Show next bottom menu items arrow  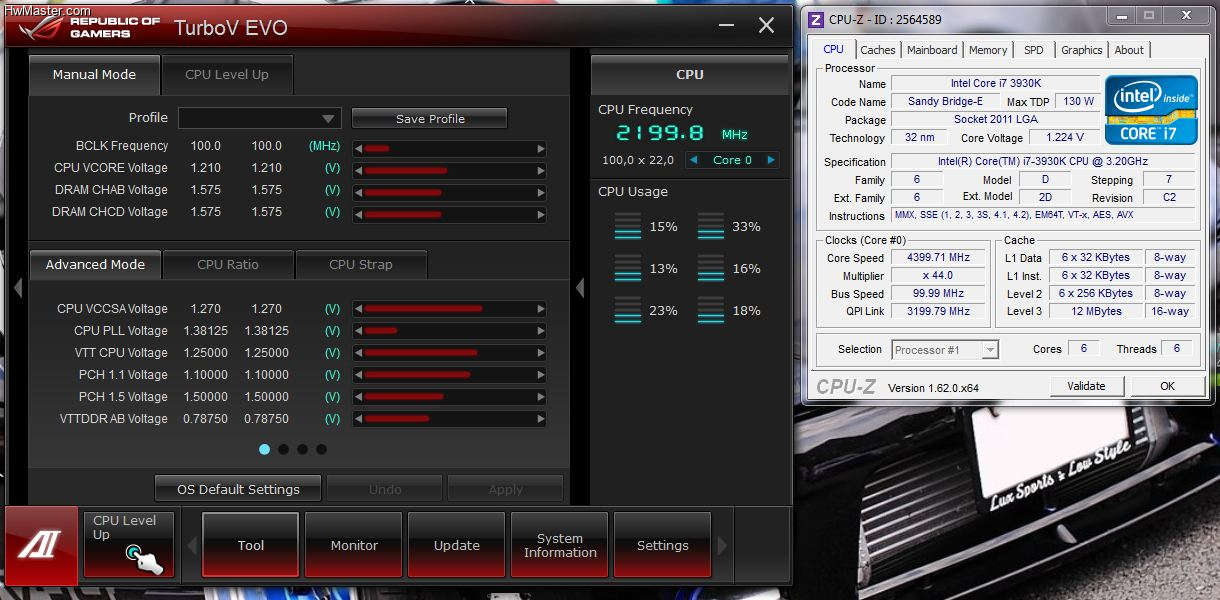pos(723,546)
